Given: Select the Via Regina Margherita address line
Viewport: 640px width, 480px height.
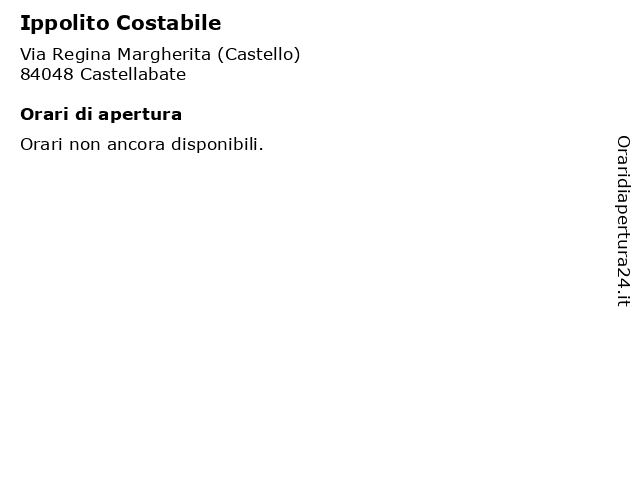Looking at the screenshot, I should coord(160,54).
